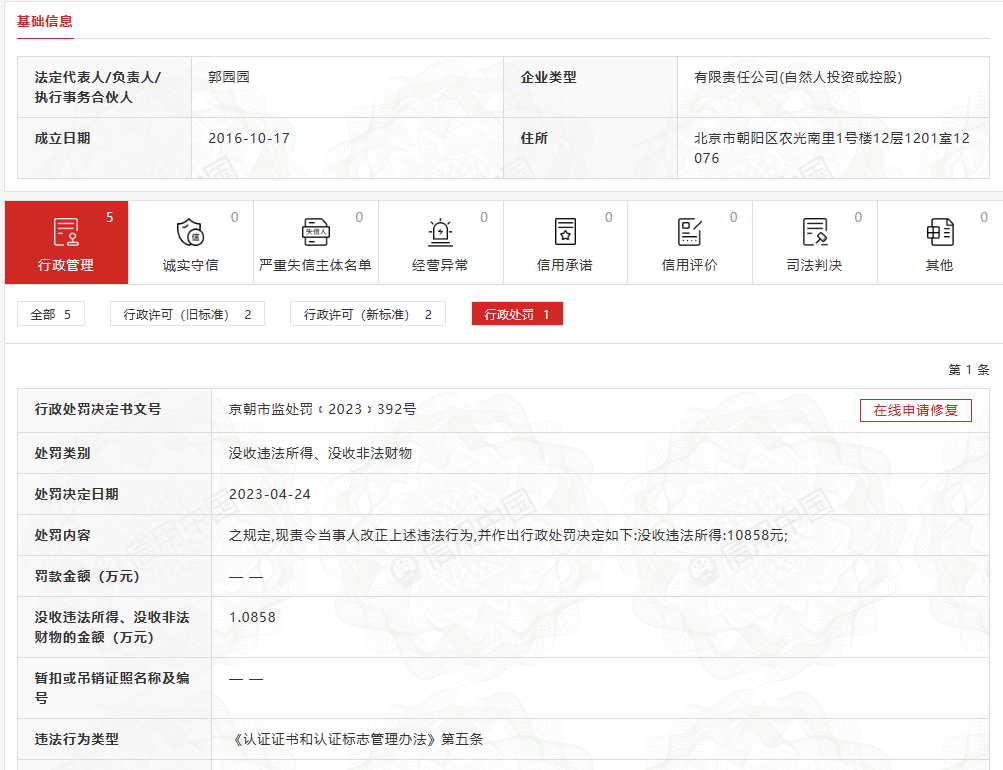Click the 罚款金额（万元） label
Image resolution: width=1003 pixels, height=770 pixels.
click(87, 576)
